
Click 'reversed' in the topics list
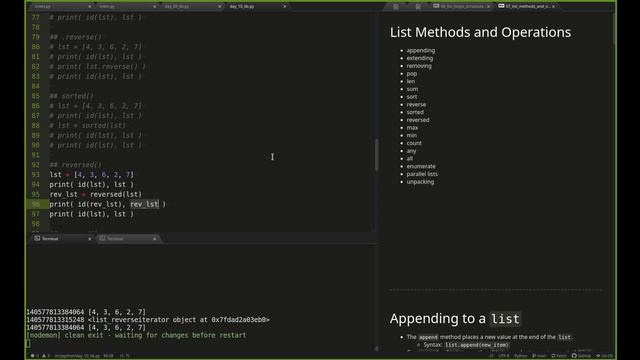point(418,120)
